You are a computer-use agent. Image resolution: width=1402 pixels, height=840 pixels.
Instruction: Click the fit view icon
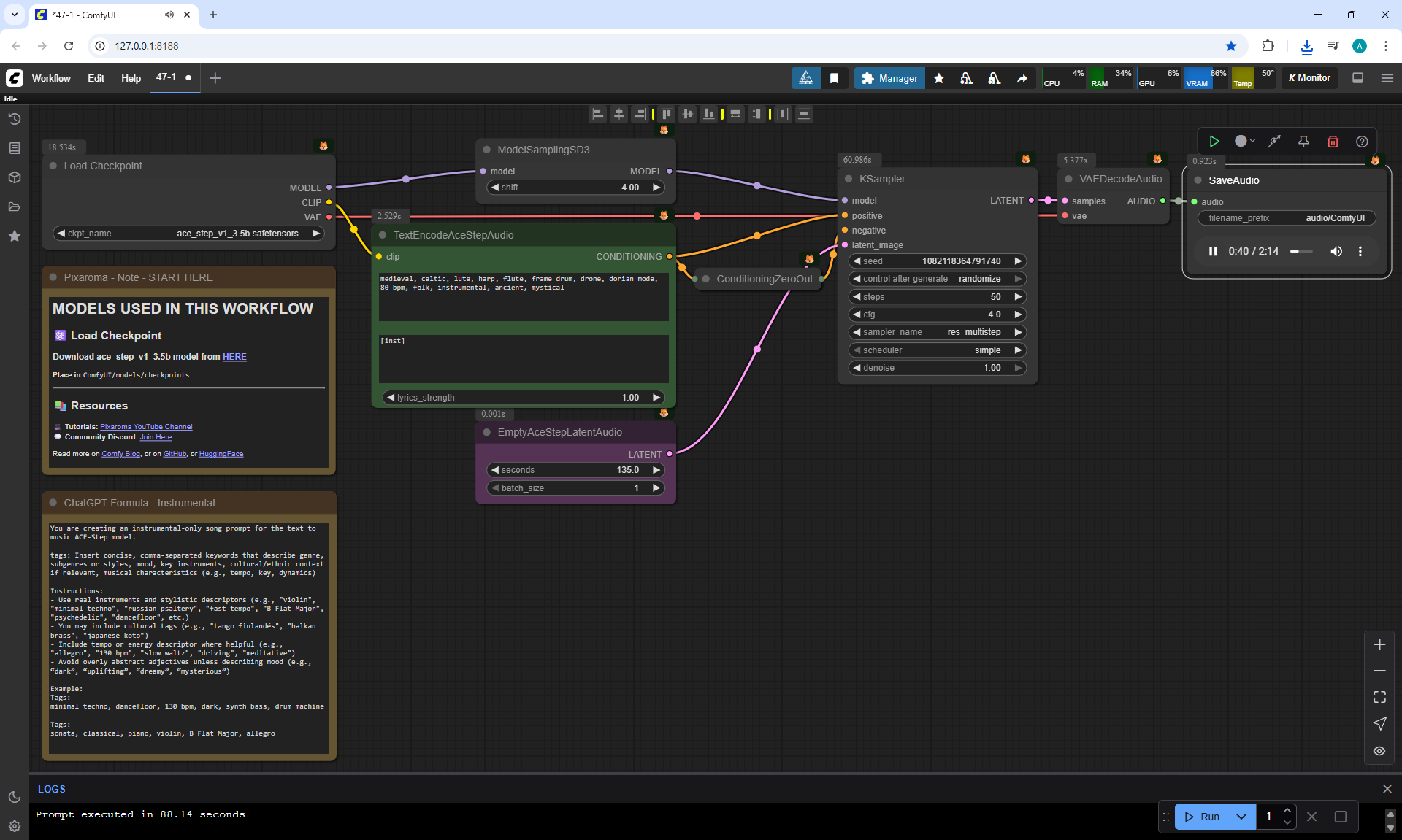[x=1379, y=698]
